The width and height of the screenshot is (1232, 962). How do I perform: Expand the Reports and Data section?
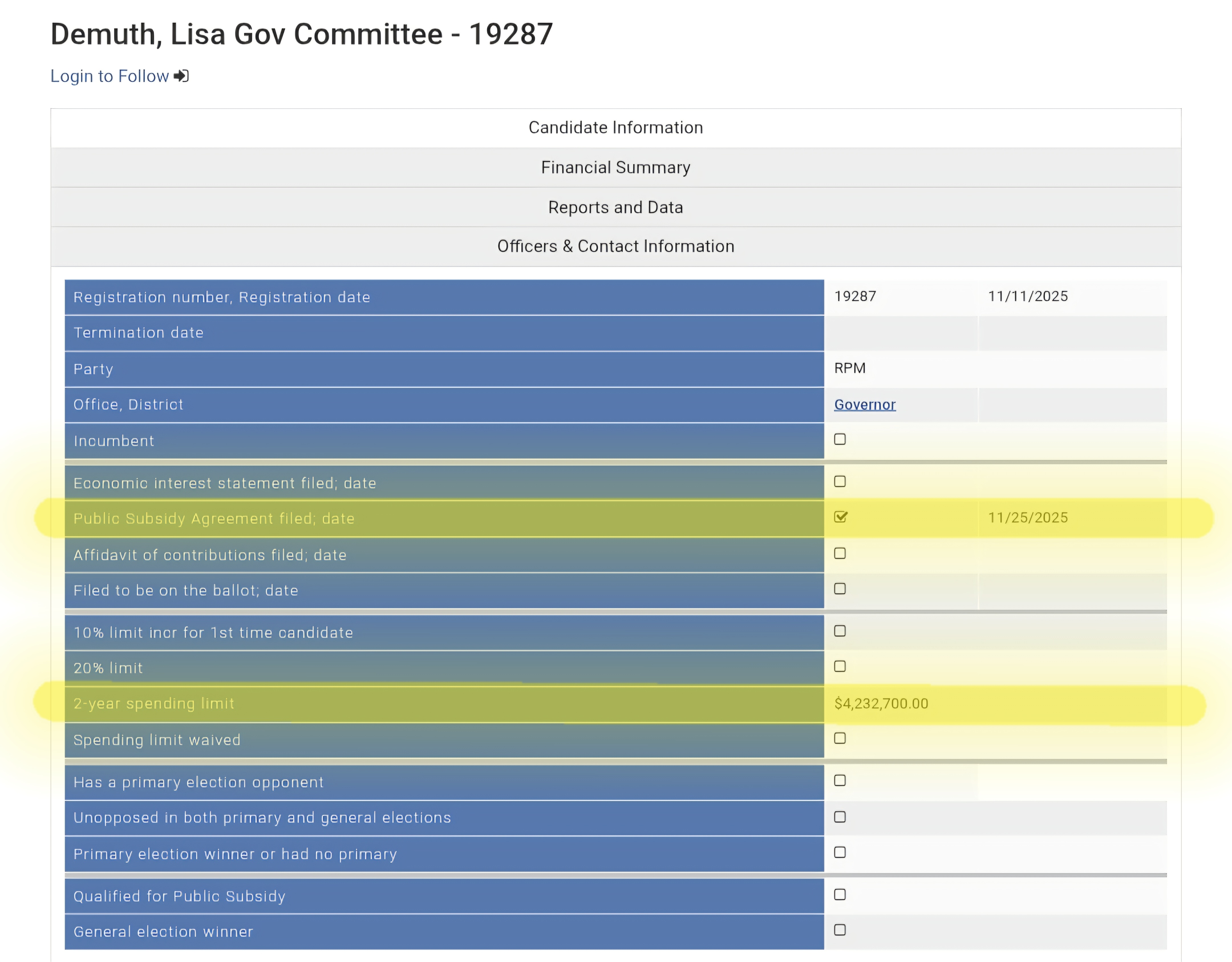[615, 207]
